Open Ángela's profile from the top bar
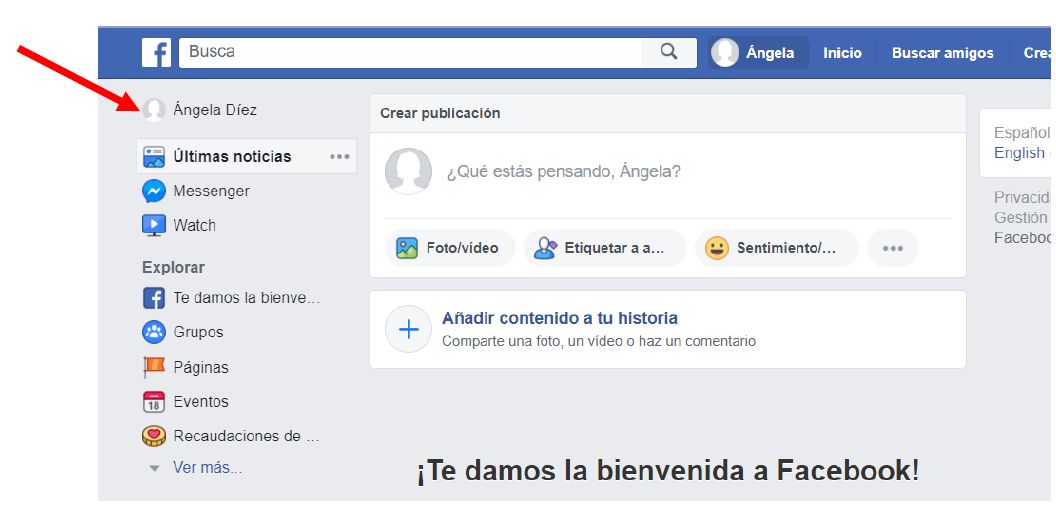The height and width of the screenshot is (507, 1056). point(759,53)
